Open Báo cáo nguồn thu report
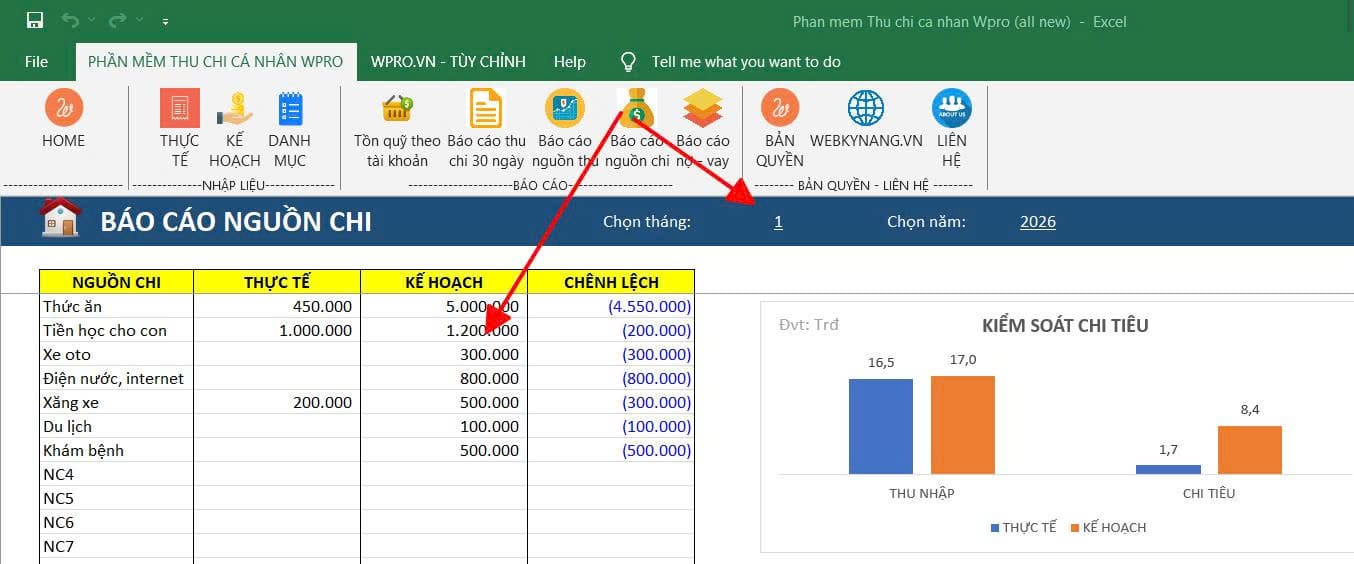 (564, 108)
